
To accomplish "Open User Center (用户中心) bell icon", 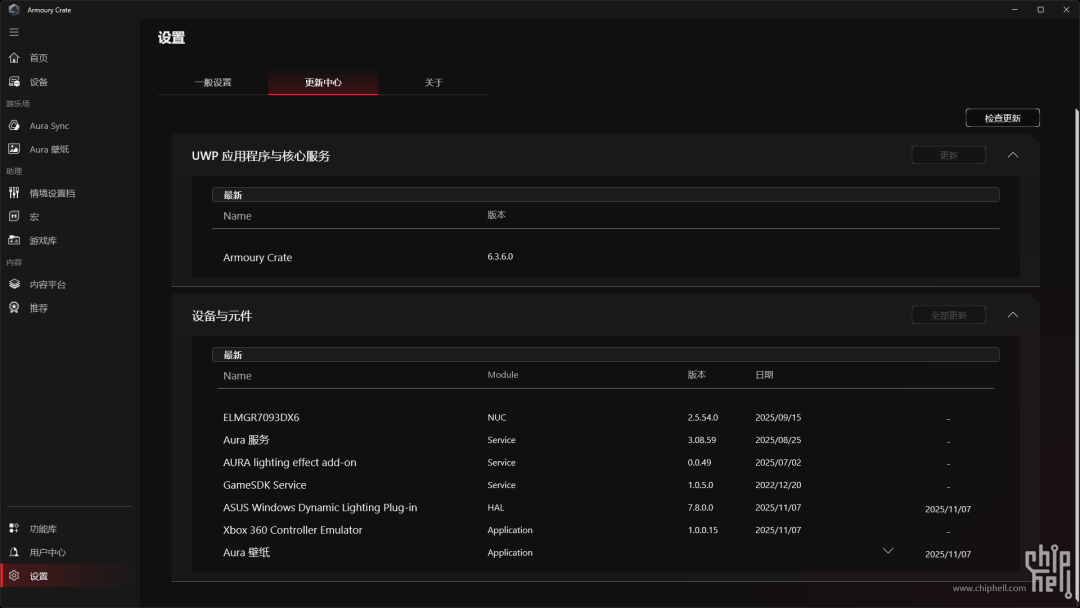I will [14, 552].
